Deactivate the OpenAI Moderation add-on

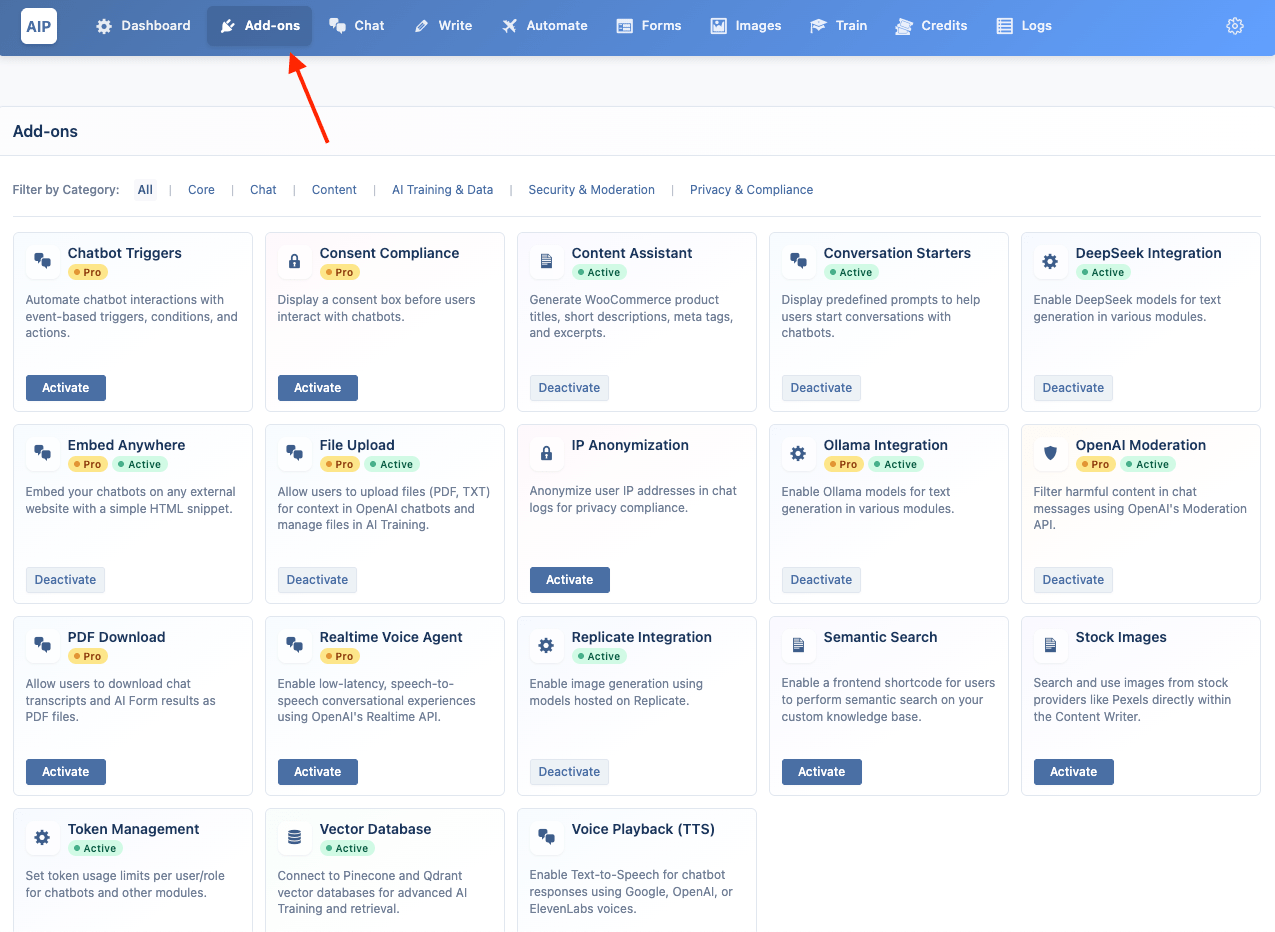click(x=1073, y=580)
